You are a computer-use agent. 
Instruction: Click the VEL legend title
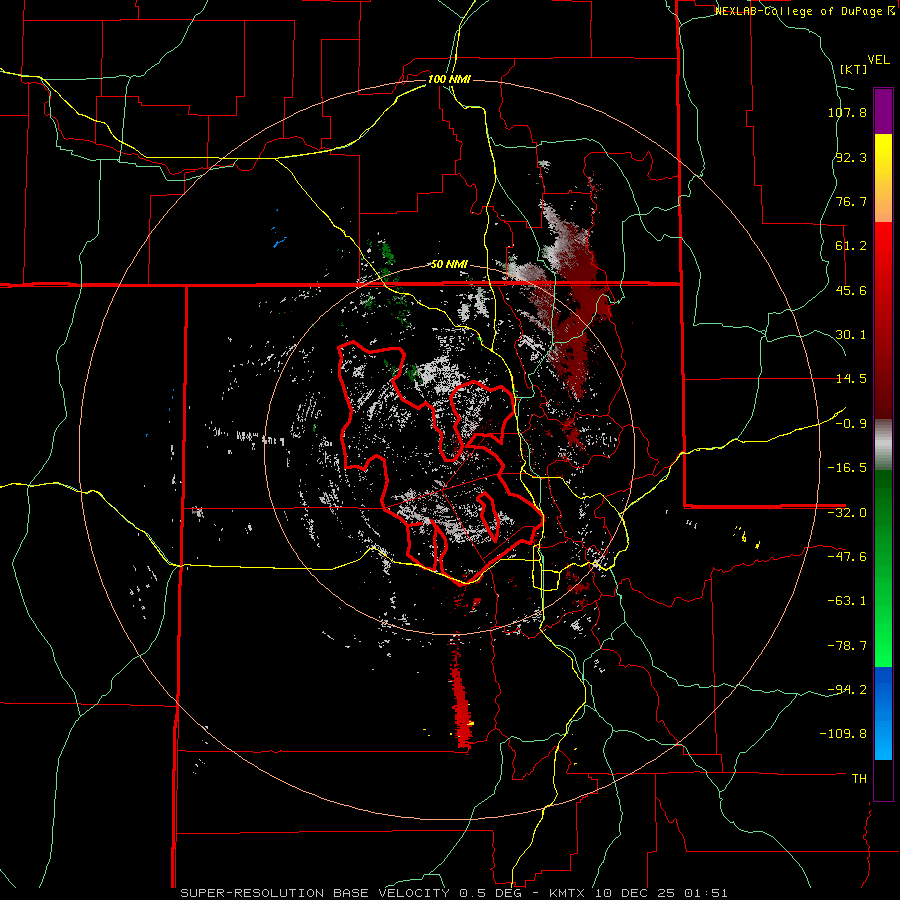pos(878,60)
